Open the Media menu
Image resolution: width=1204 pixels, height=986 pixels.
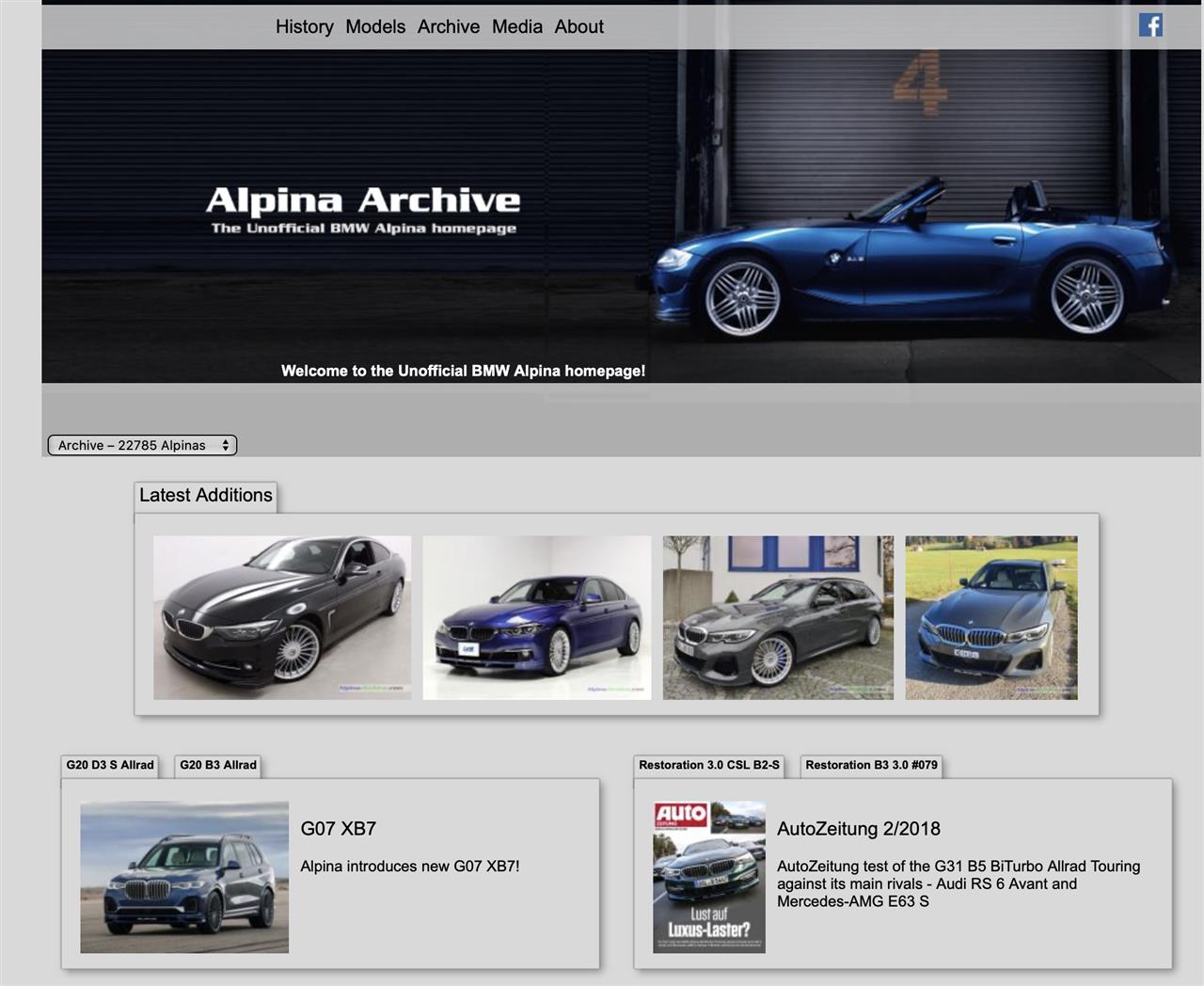(x=517, y=27)
